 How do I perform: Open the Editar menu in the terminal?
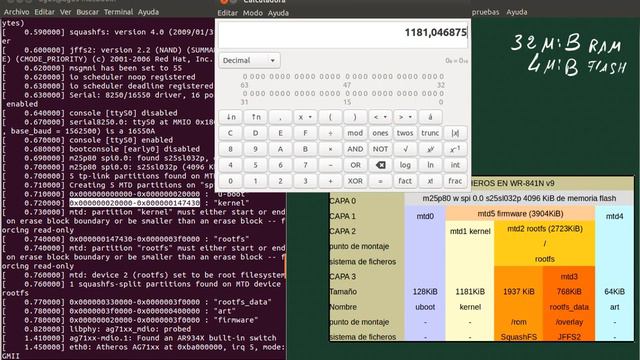(44, 12)
